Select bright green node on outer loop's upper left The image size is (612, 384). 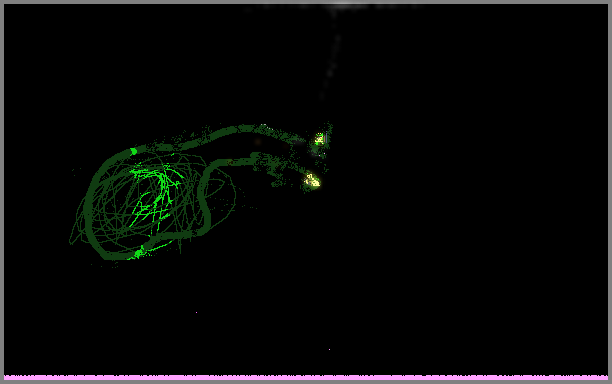pyautogui.click(x=133, y=151)
